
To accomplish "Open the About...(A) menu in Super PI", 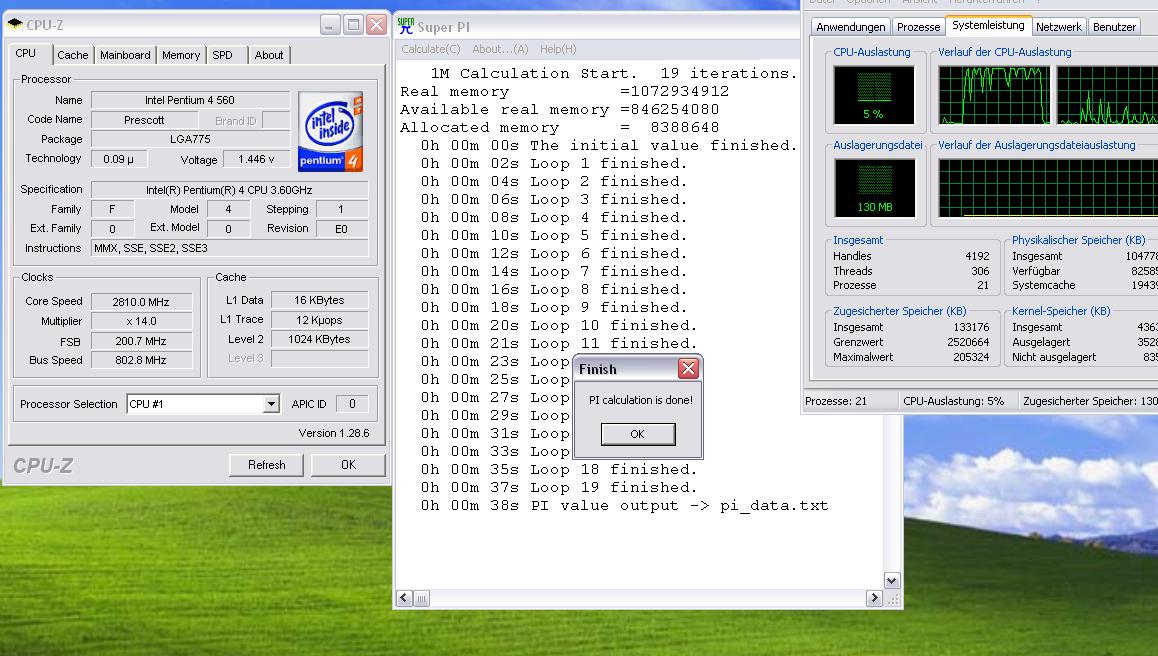I will click(x=500, y=49).
